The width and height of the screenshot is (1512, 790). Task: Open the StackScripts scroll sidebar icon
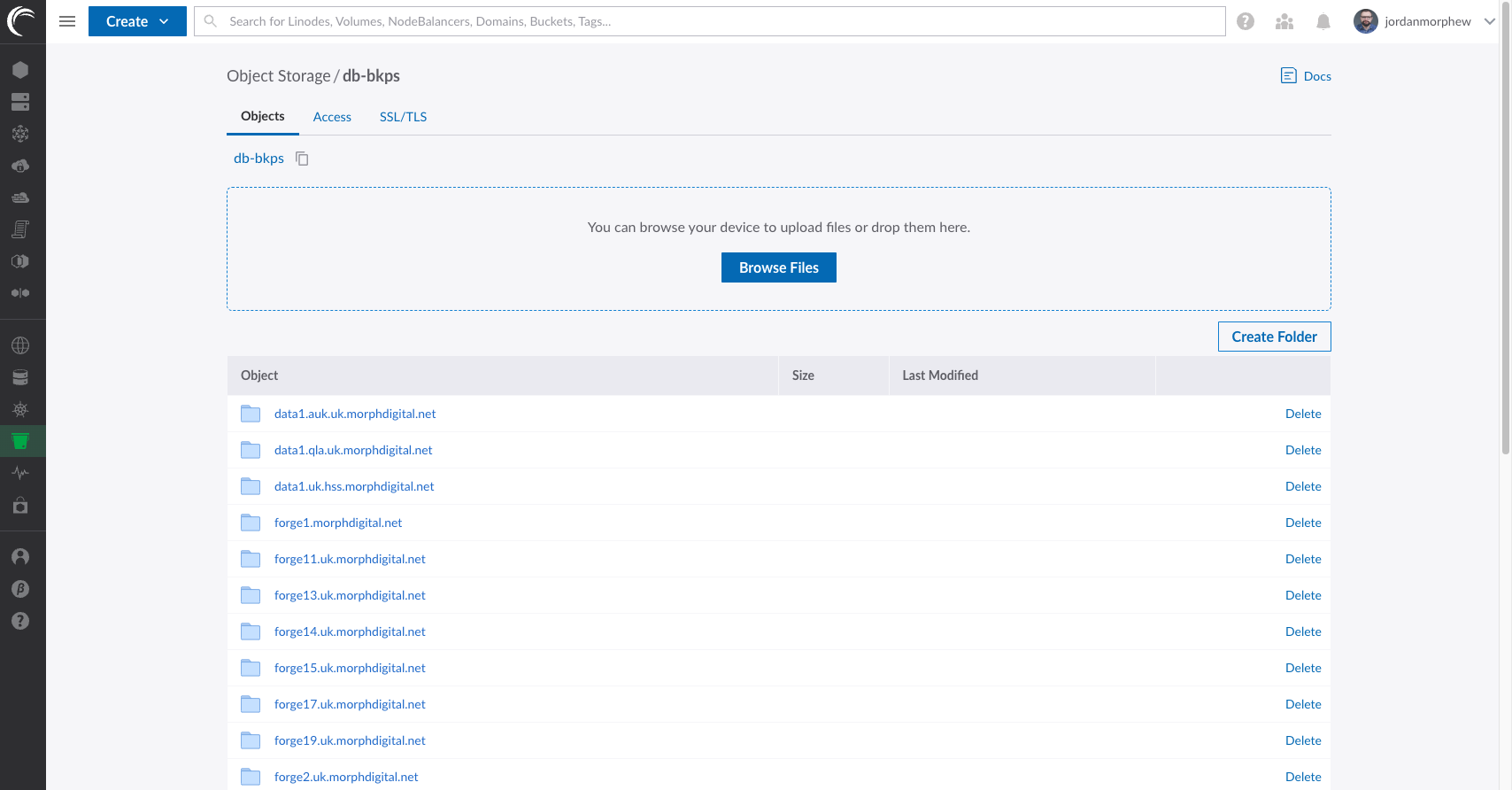pyautogui.click(x=20, y=229)
